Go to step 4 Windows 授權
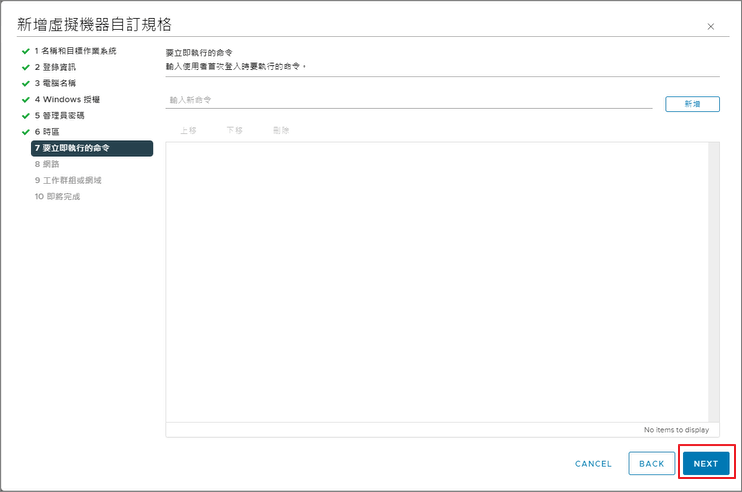 [x=67, y=99]
